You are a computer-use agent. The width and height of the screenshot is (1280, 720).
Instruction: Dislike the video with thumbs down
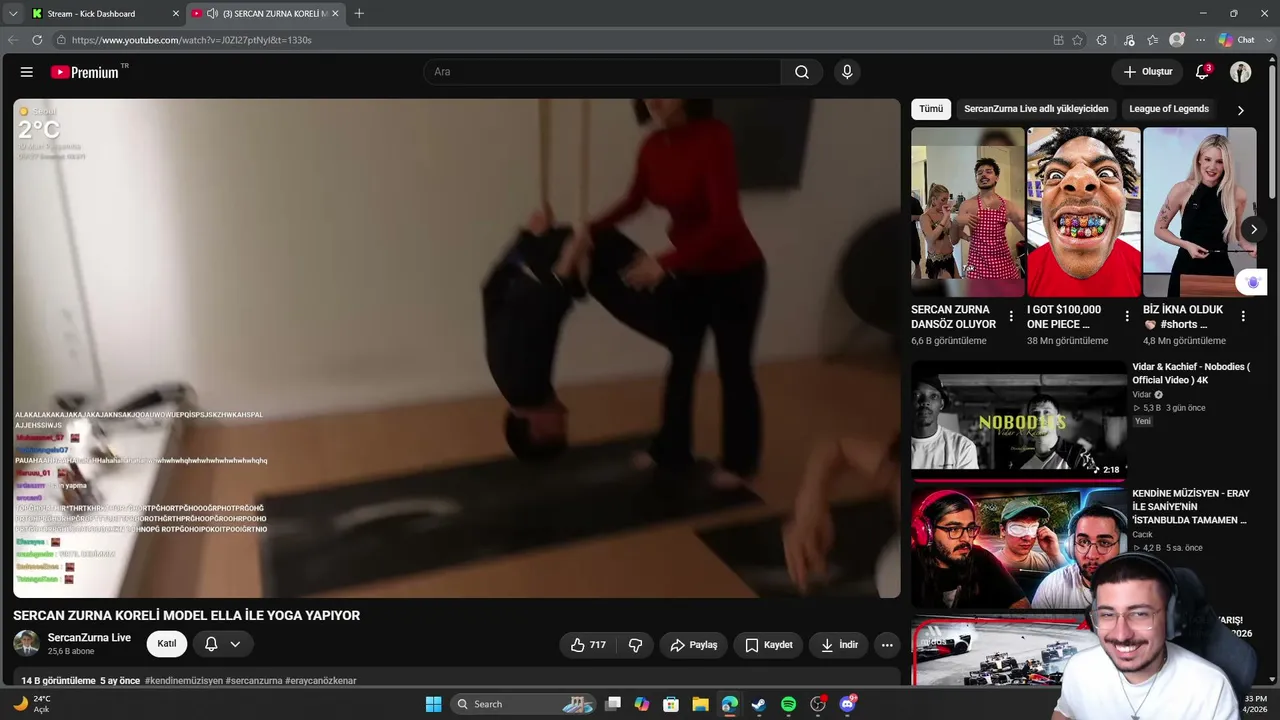point(635,645)
